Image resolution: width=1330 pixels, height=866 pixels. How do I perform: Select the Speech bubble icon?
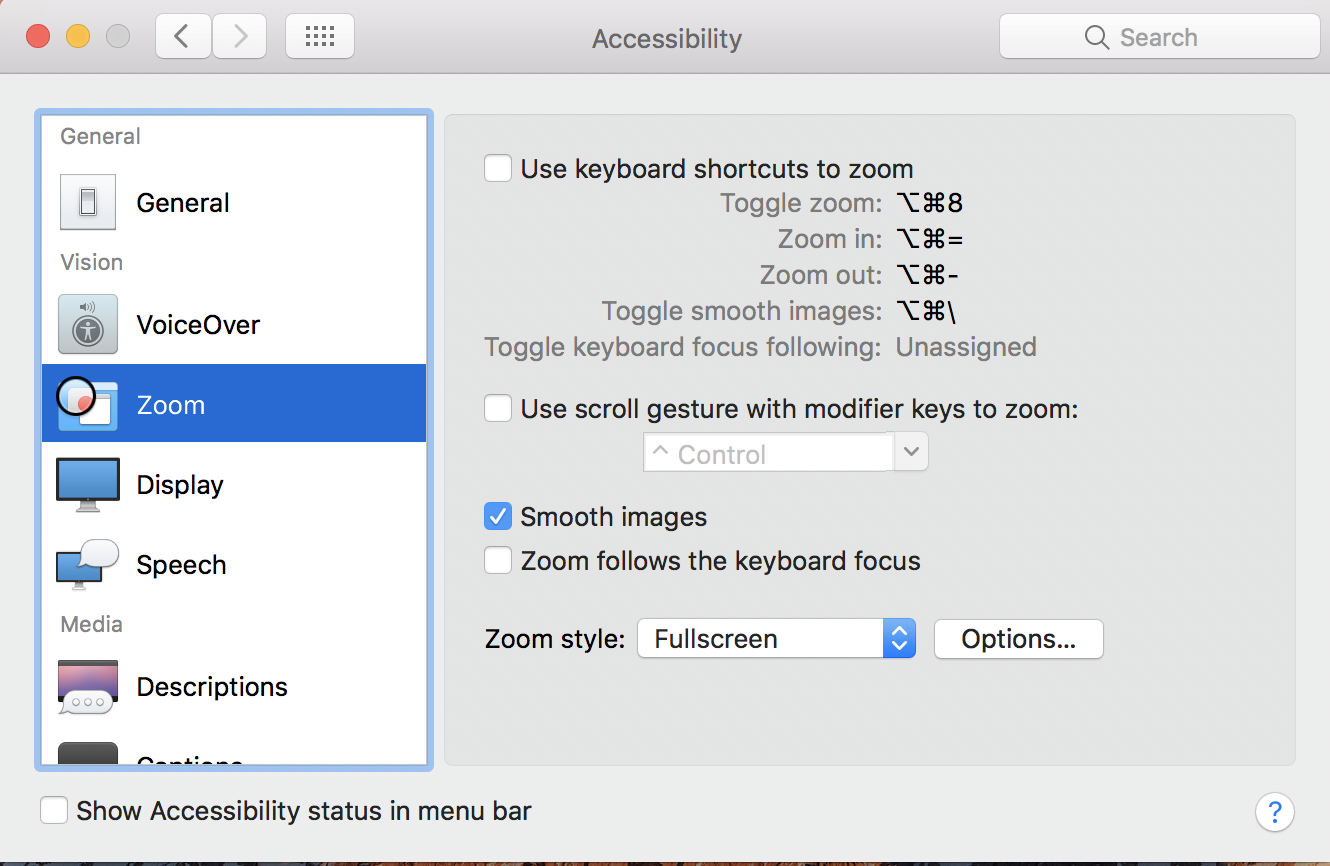click(x=88, y=565)
